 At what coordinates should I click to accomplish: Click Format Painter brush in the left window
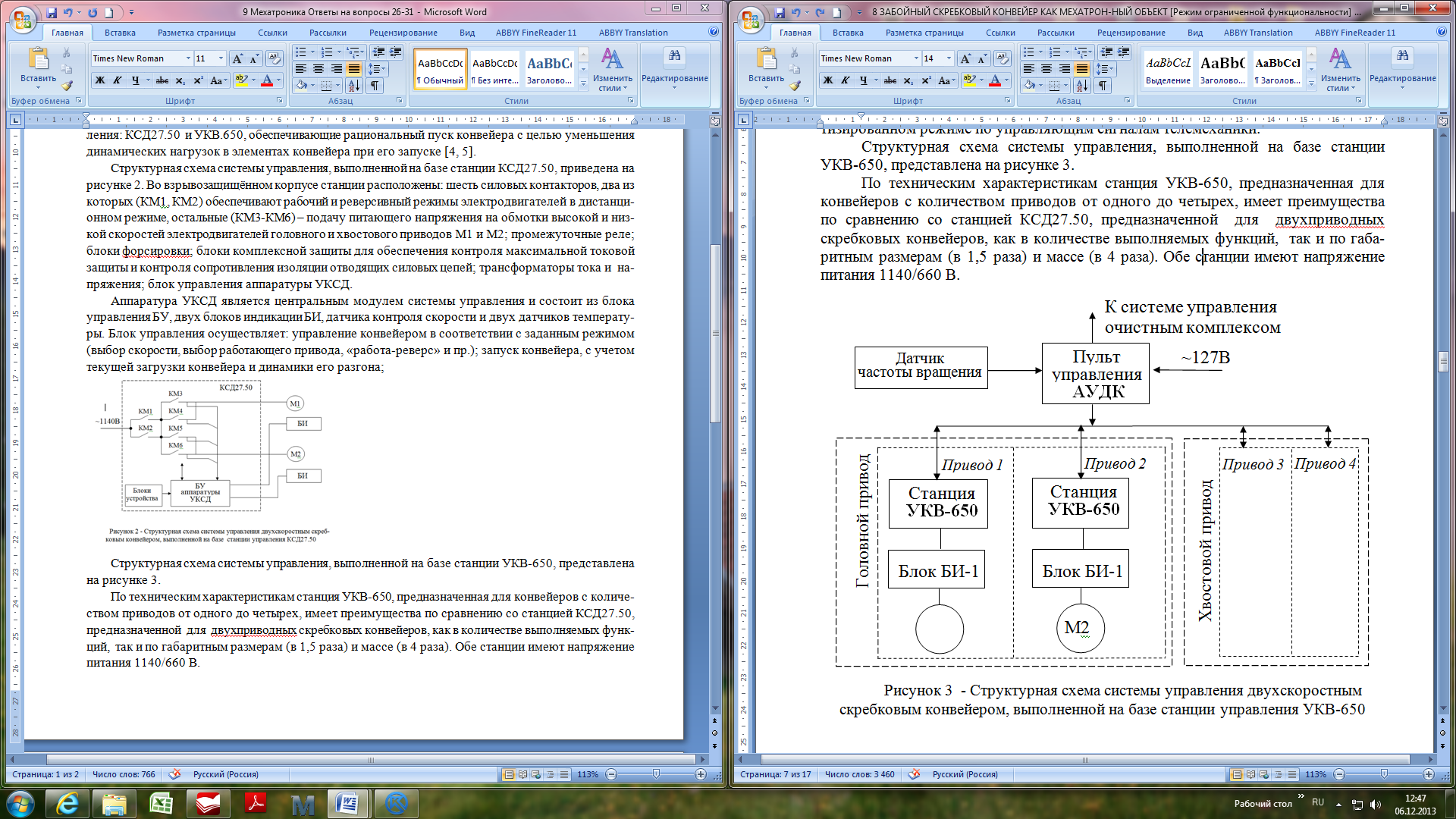[x=67, y=86]
